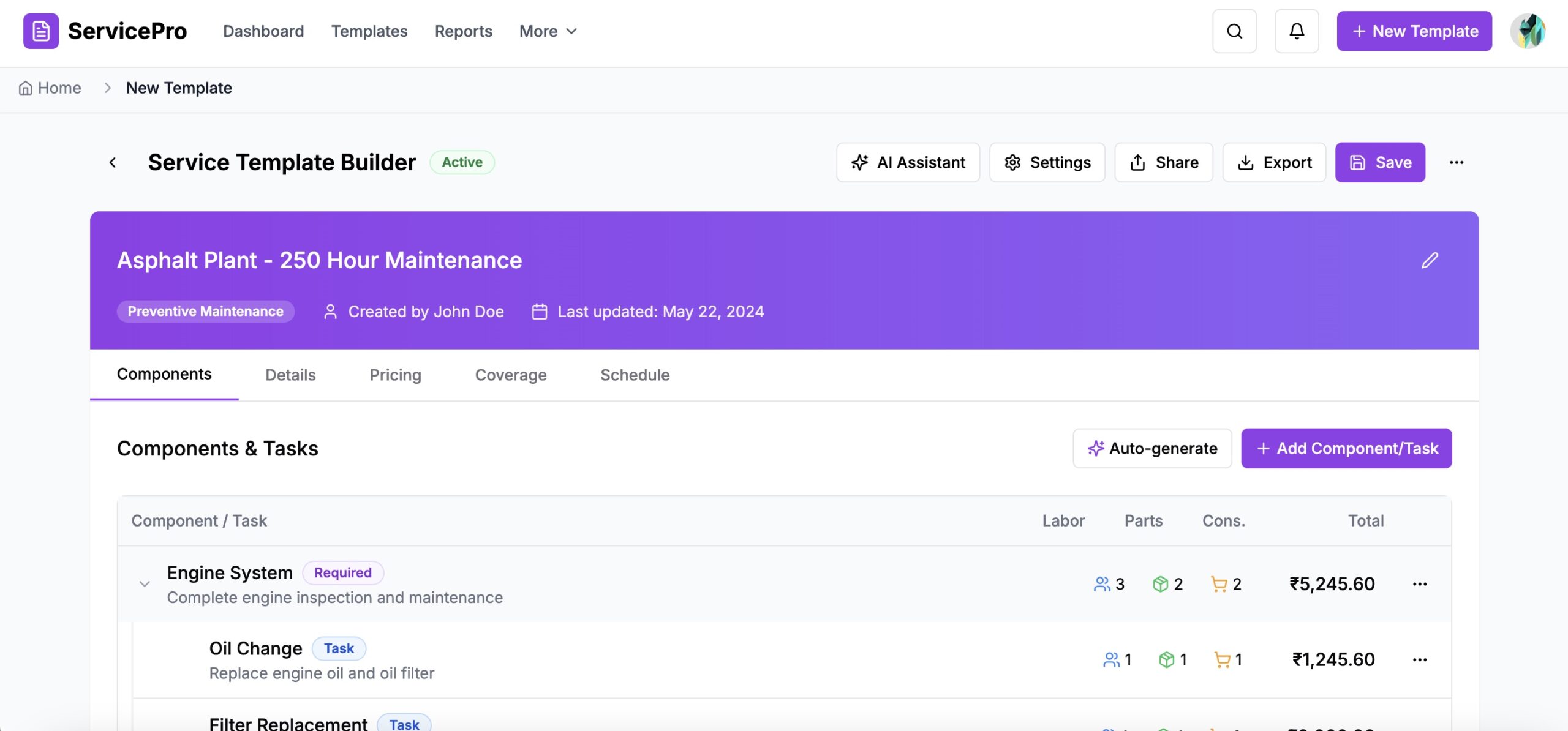This screenshot has height=731, width=1568.
Task: Switch to the Coverage tab
Action: [511, 375]
